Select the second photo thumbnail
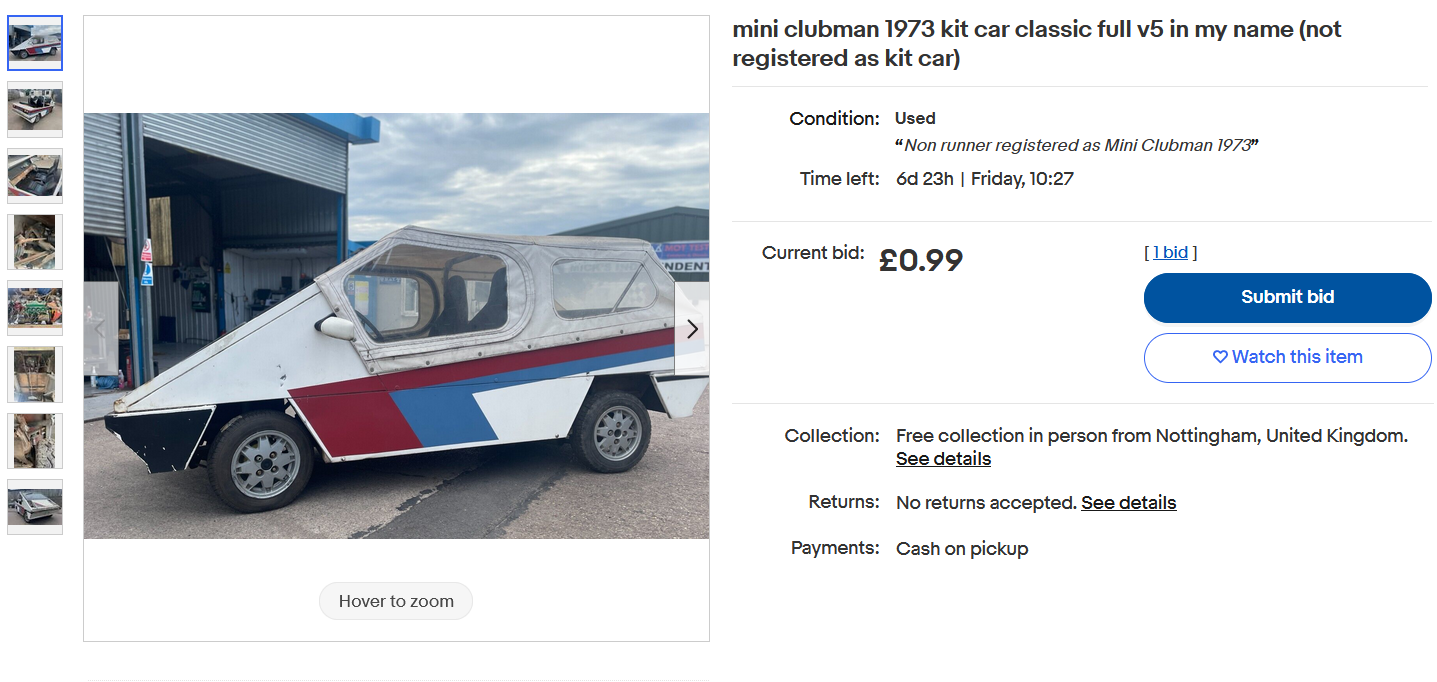The width and height of the screenshot is (1437, 682). click(35, 109)
